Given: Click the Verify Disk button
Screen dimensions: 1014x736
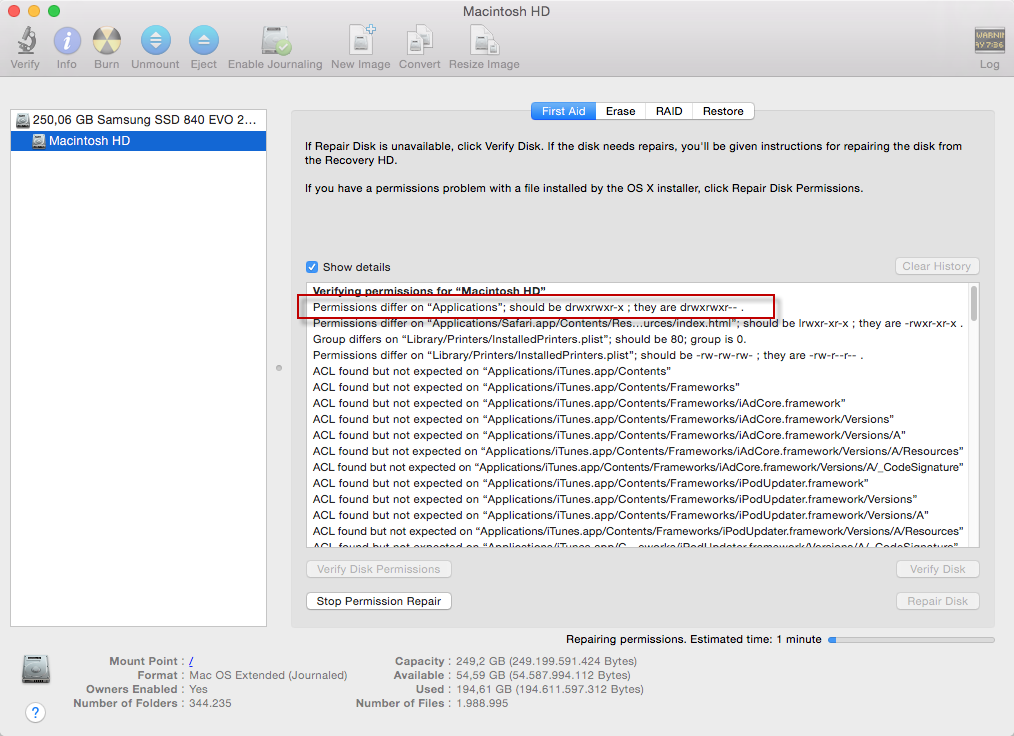Looking at the screenshot, I should point(937,569).
